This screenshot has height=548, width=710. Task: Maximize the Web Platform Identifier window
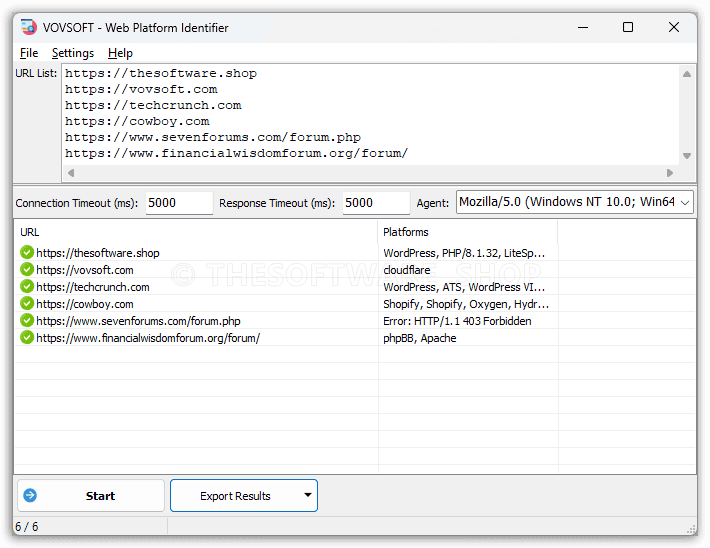click(x=628, y=27)
